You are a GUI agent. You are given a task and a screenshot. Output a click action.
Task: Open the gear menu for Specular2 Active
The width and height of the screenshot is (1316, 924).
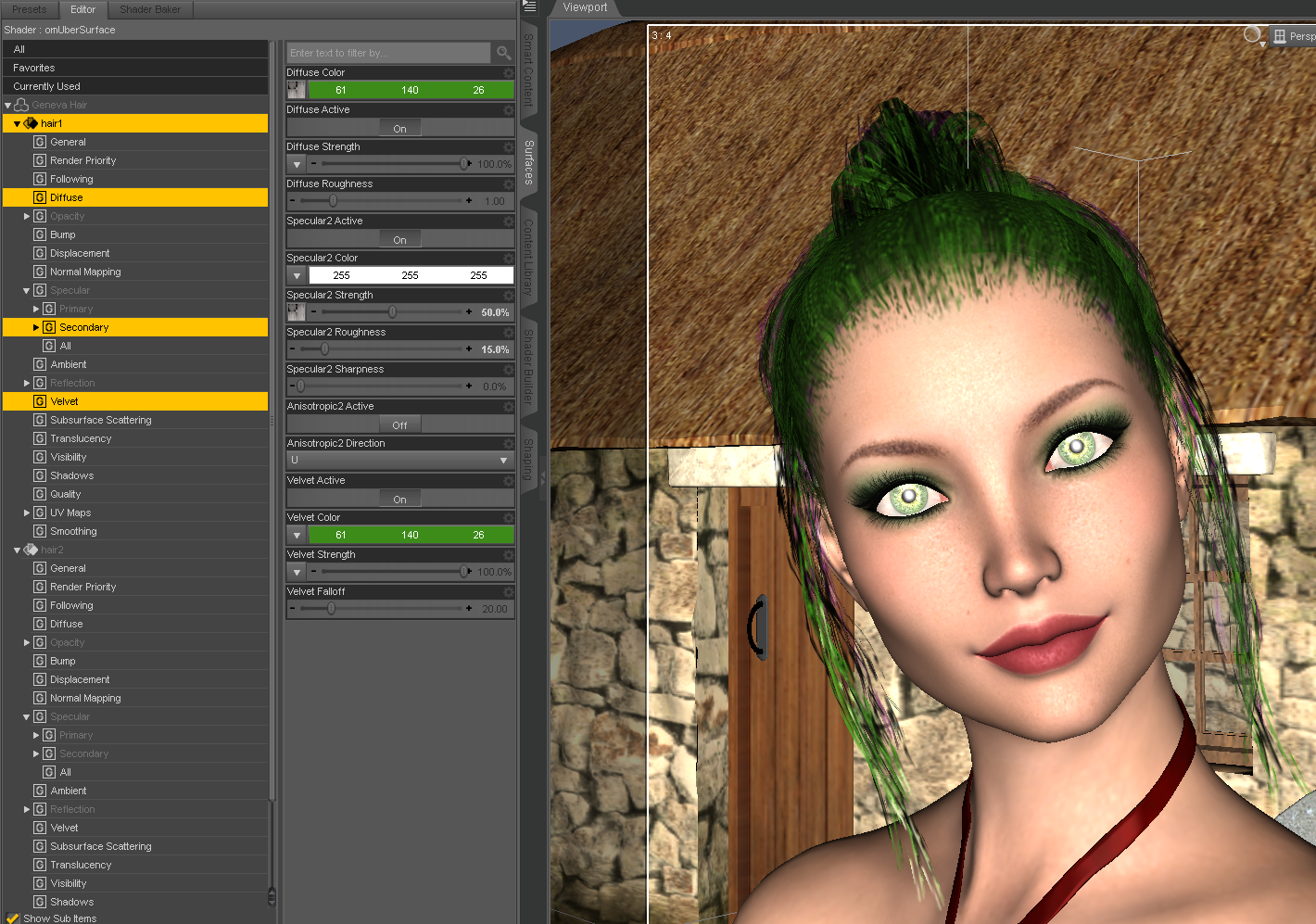coord(509,221)
